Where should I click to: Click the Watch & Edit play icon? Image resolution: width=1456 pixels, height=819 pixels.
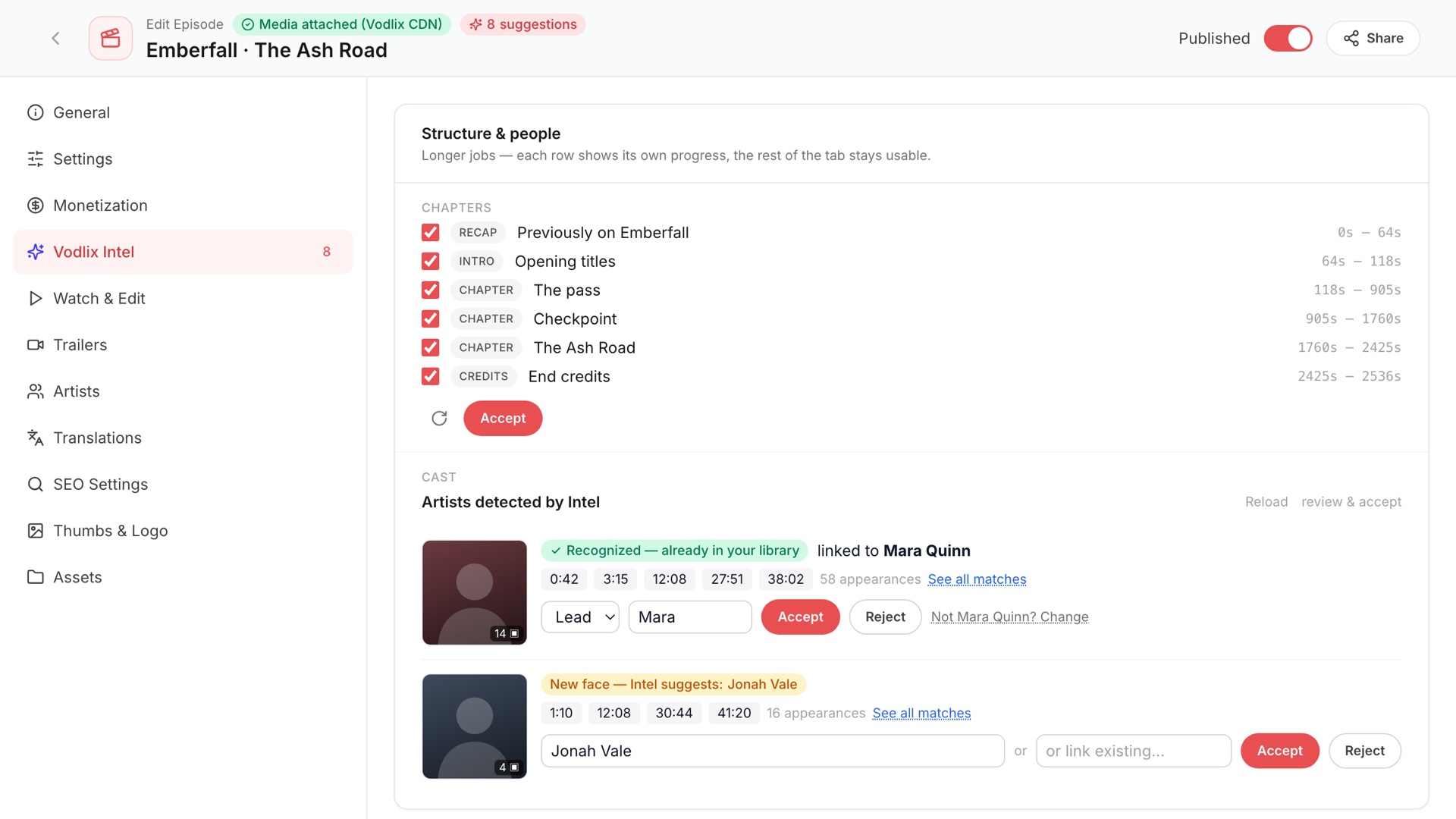click(36, 299)
